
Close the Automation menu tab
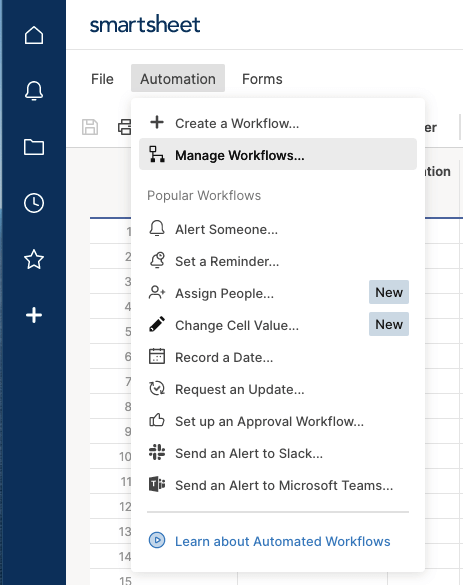178,78
